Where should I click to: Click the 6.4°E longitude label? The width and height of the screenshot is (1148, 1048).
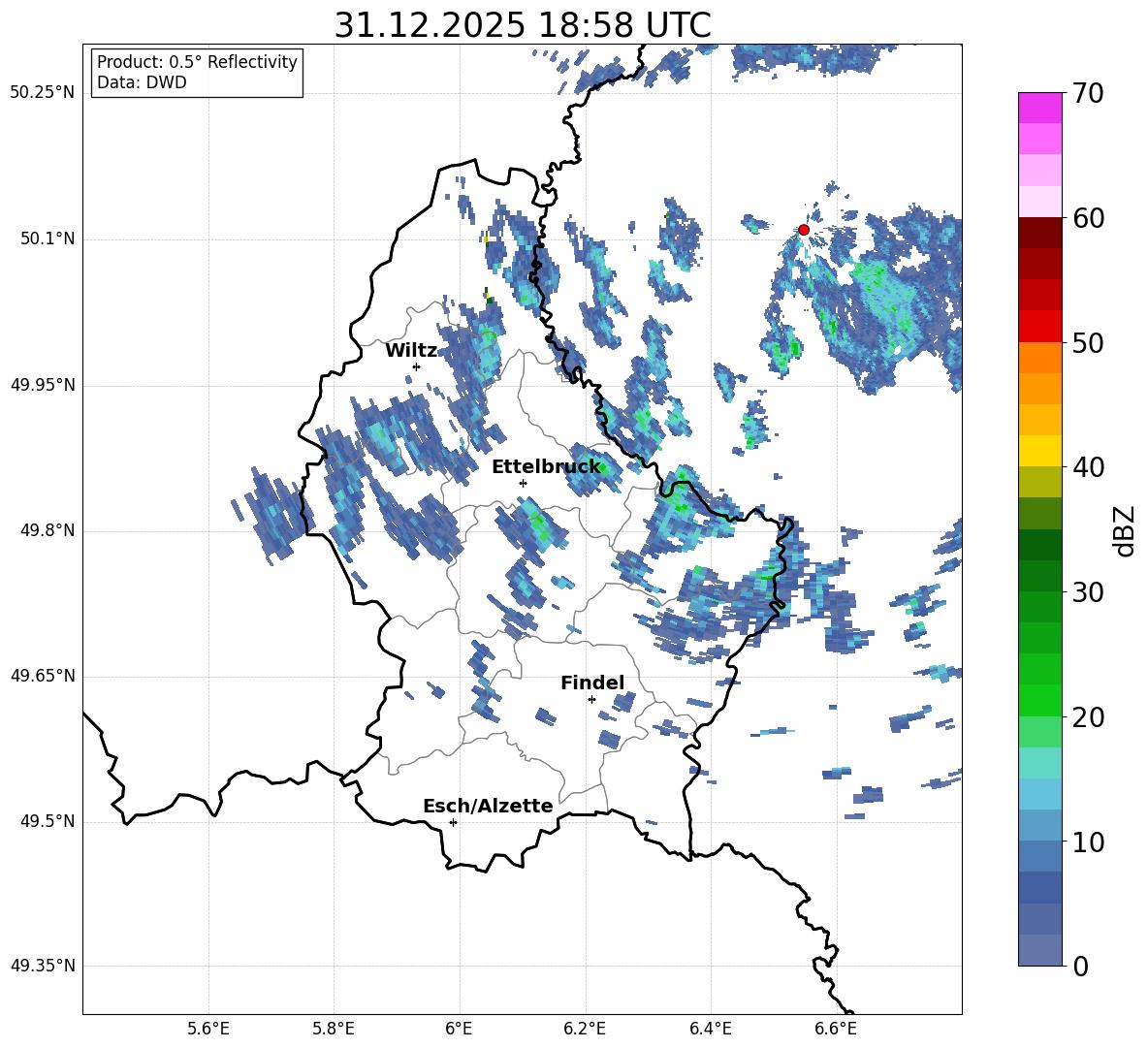coord(710,1029)
